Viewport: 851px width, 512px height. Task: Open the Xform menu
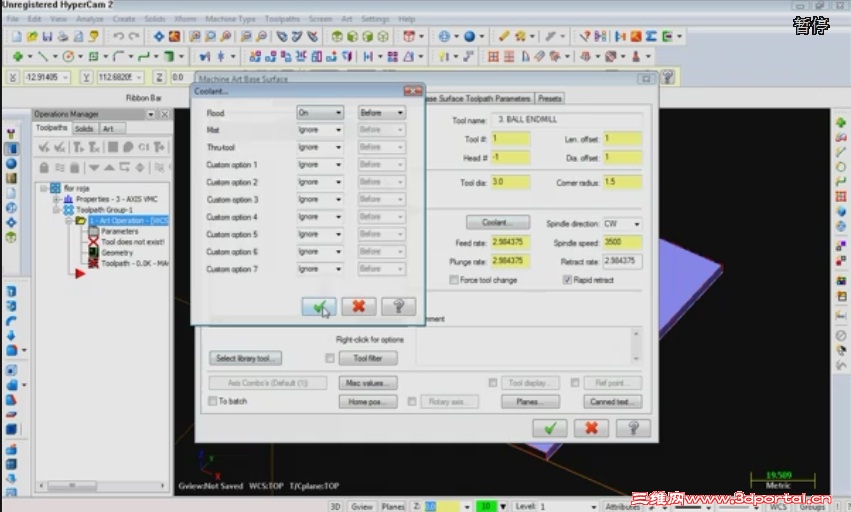[x=185, y=19]
